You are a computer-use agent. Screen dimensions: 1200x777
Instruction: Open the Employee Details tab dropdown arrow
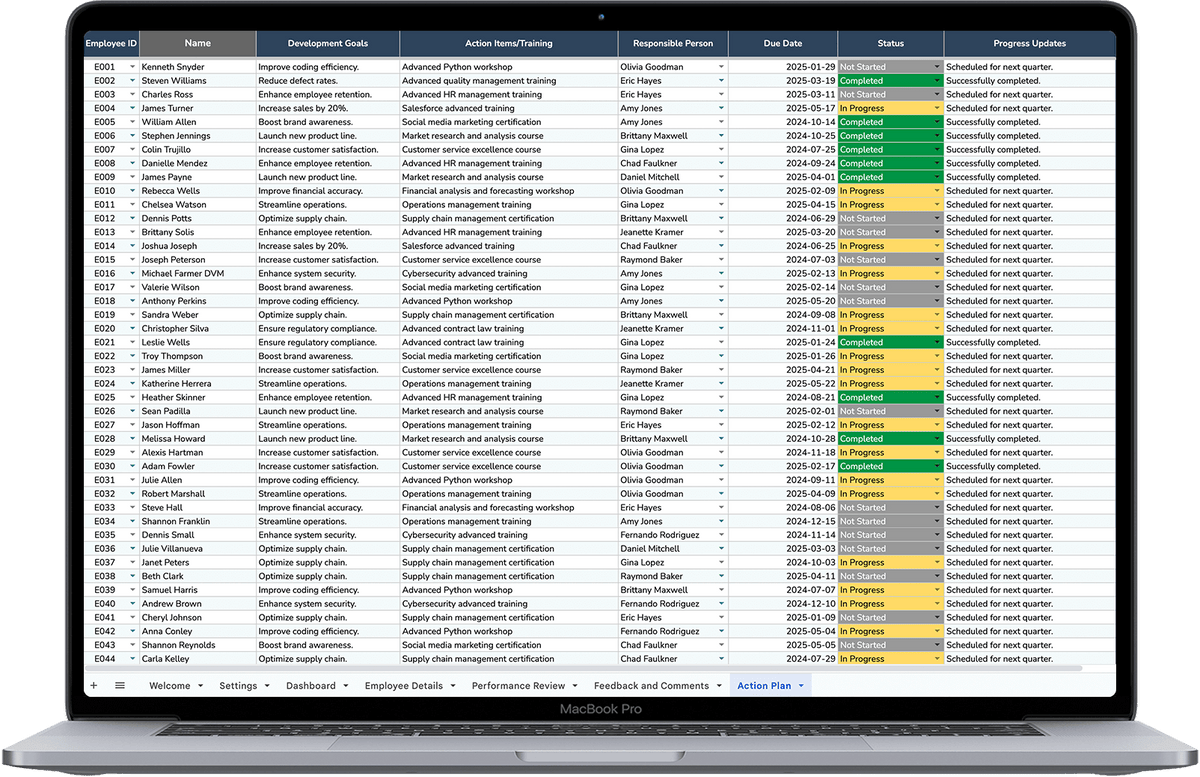point(453,686)
